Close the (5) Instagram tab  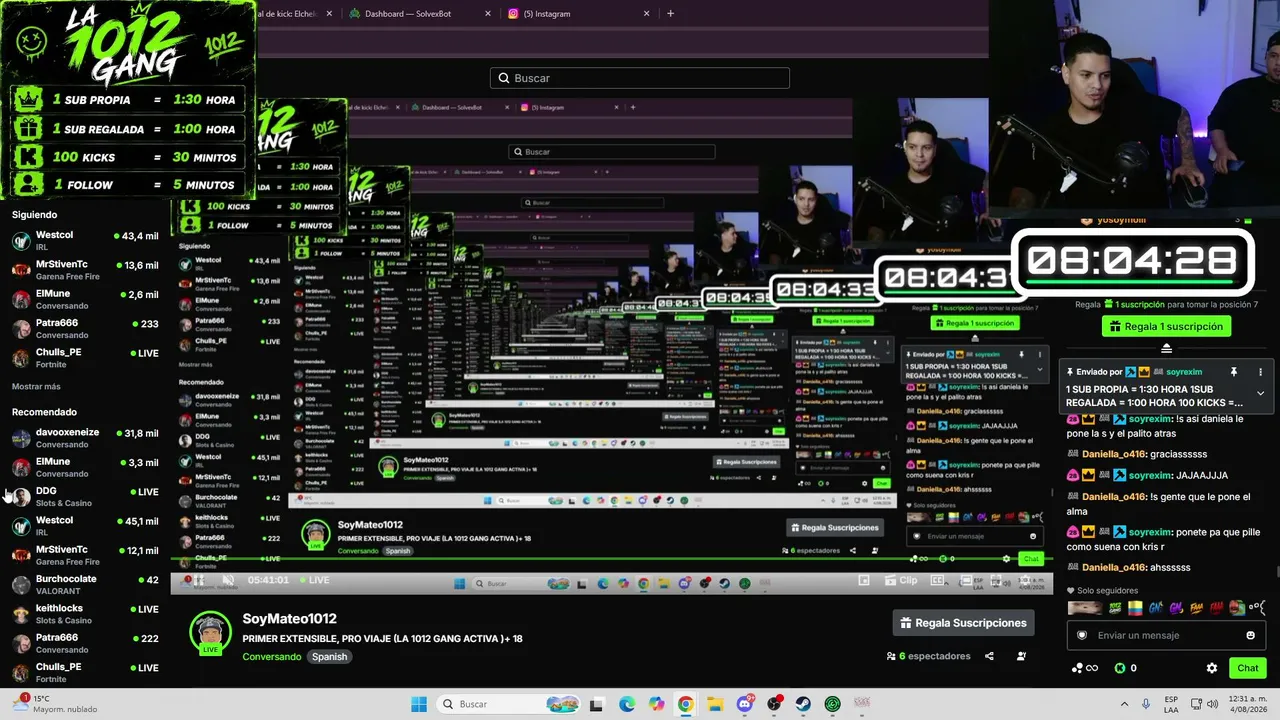pyautogui.click(x=647, y=14)
